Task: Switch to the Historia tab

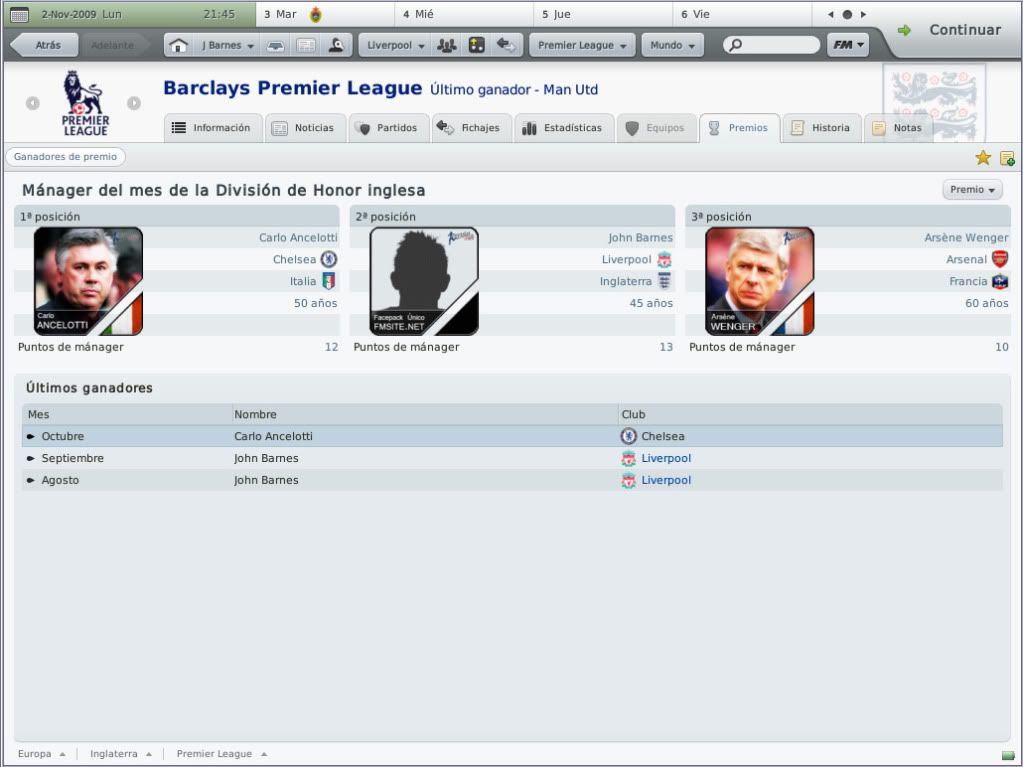Action: click(x=822, y=128)
